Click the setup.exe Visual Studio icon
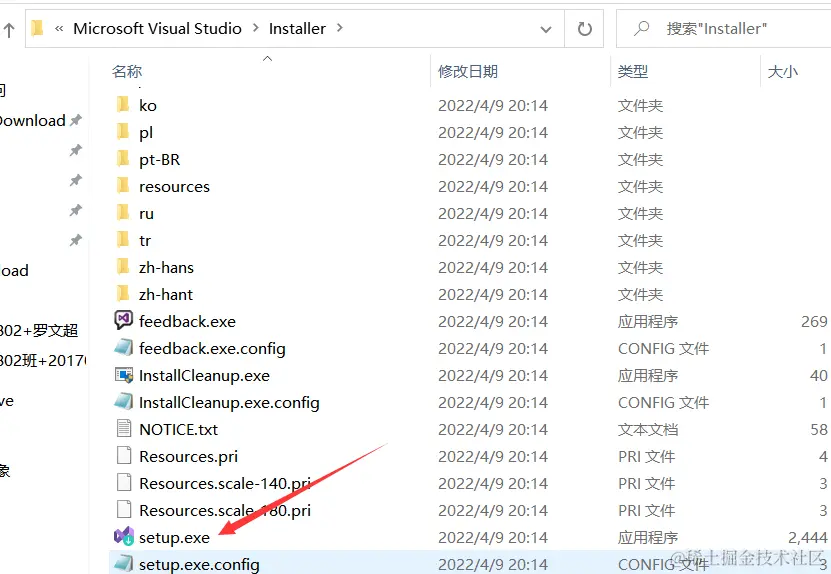This screenshot has width=831, height=574. 124,536
